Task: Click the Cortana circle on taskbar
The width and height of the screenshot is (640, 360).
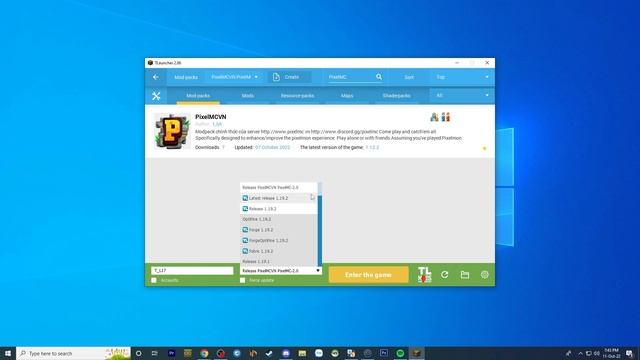Action: (x=138, y=353)
